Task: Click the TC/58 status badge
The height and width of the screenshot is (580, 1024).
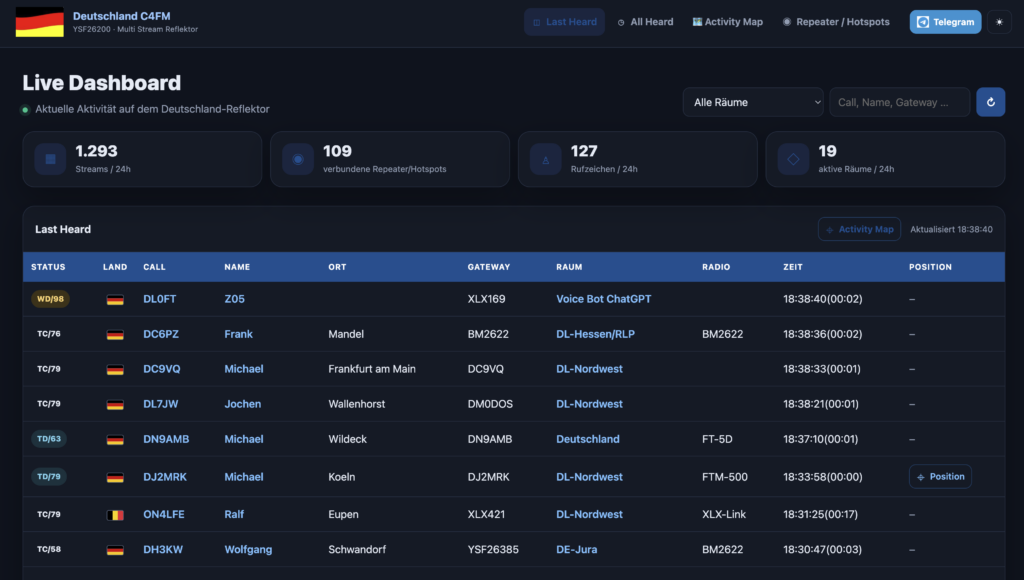Action: coord(49,549)
